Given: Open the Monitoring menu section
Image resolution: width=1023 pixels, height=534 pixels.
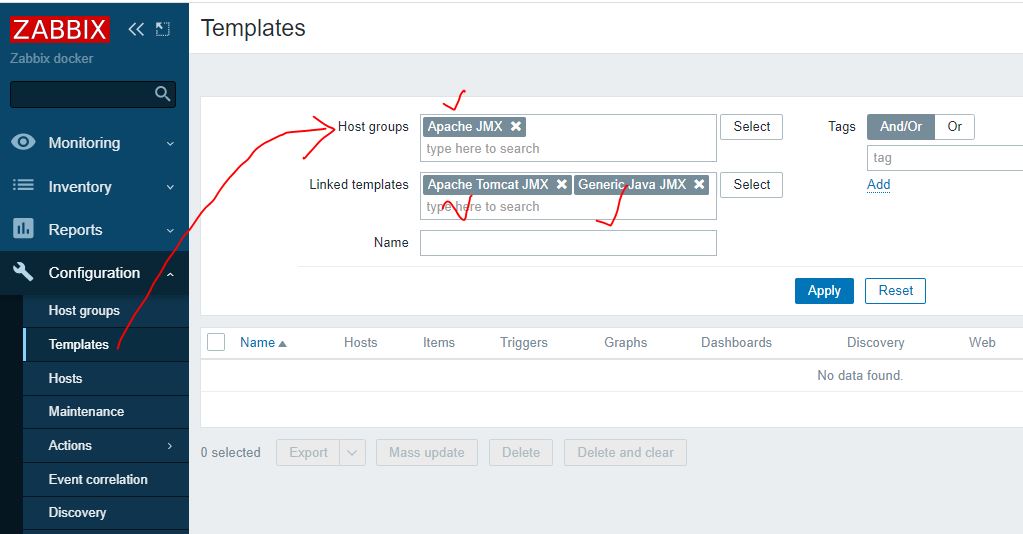Looking at the screenshot, I should (84, 143).
